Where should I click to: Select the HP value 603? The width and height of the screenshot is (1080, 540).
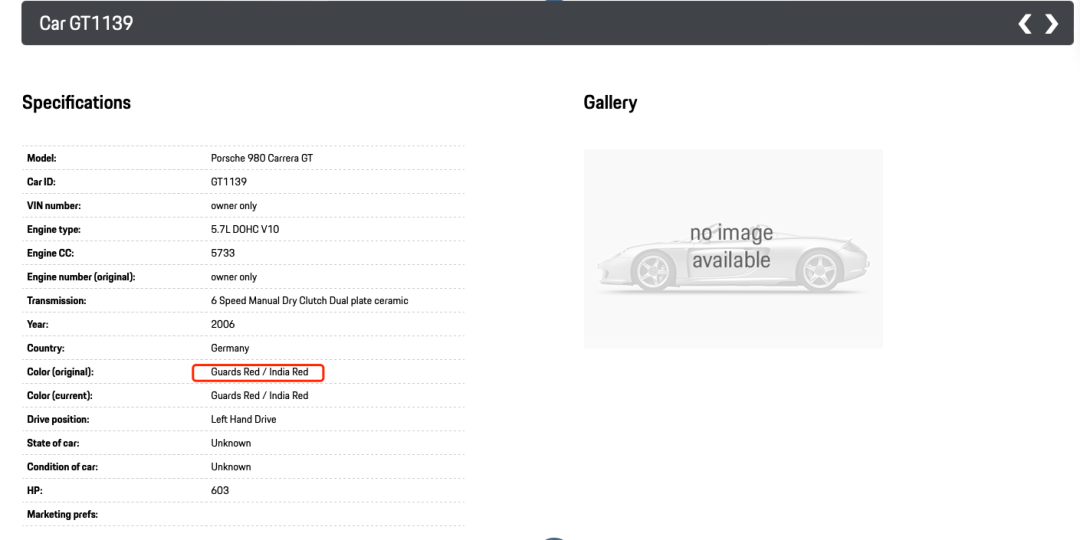(220, 490)
